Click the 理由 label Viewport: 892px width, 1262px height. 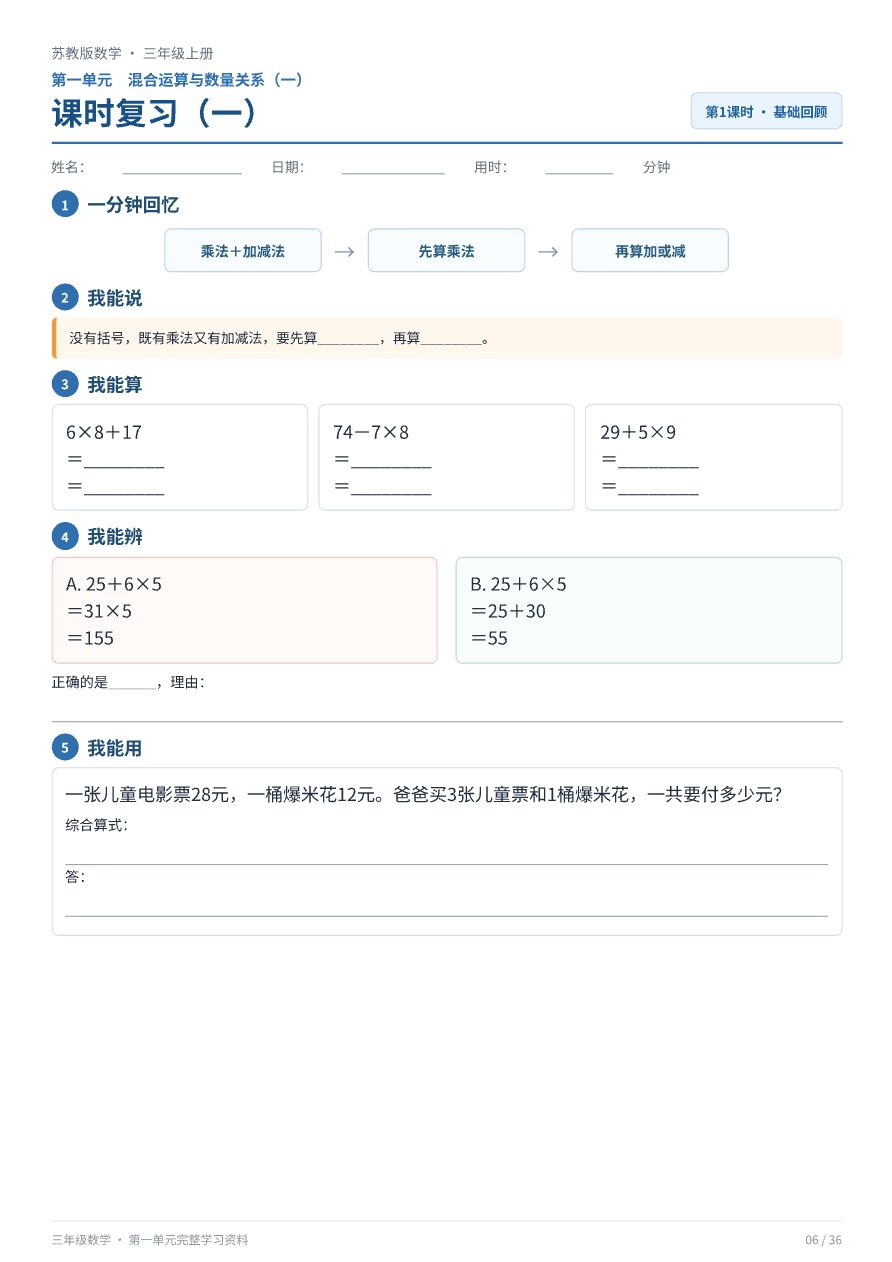pyautogui.click(x=188, y=683)
